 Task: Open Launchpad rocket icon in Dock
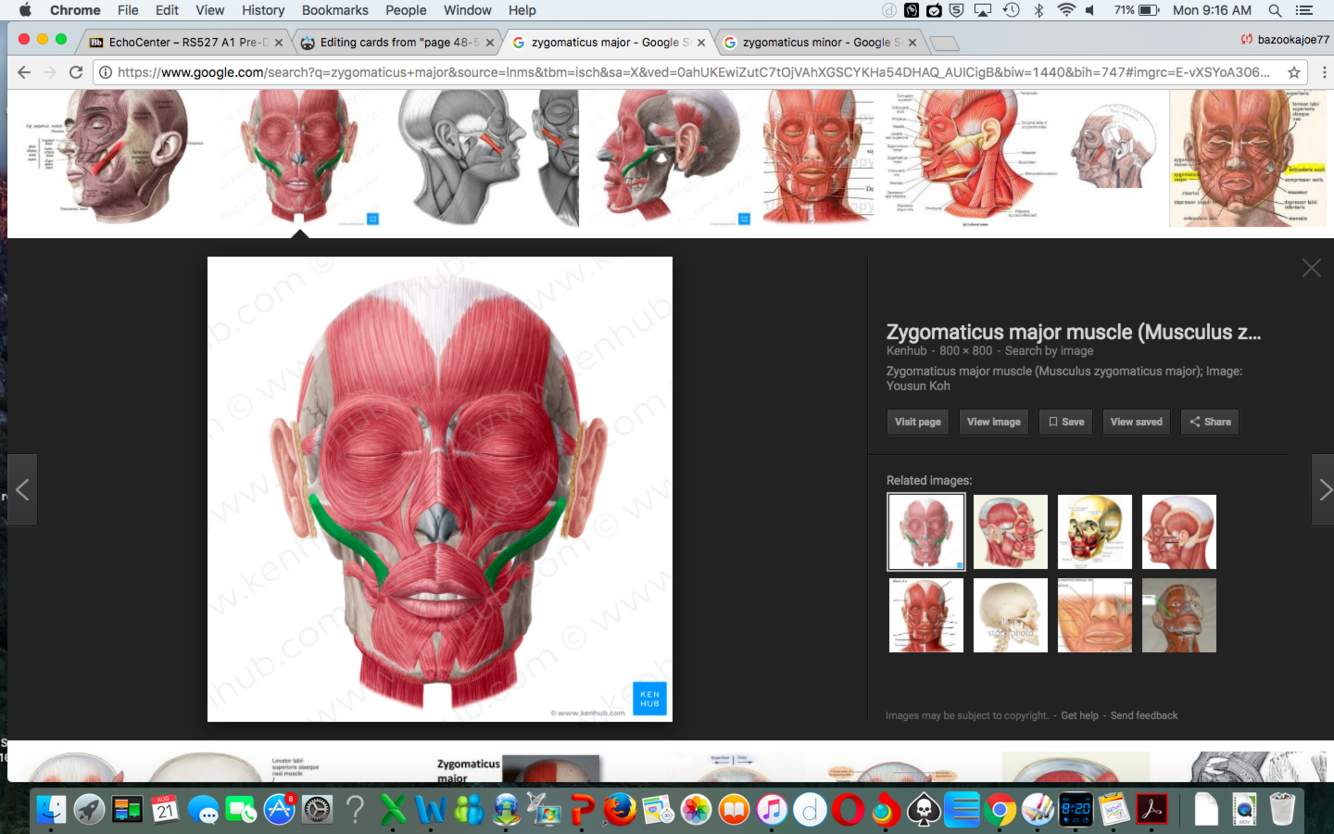(89, 809)
